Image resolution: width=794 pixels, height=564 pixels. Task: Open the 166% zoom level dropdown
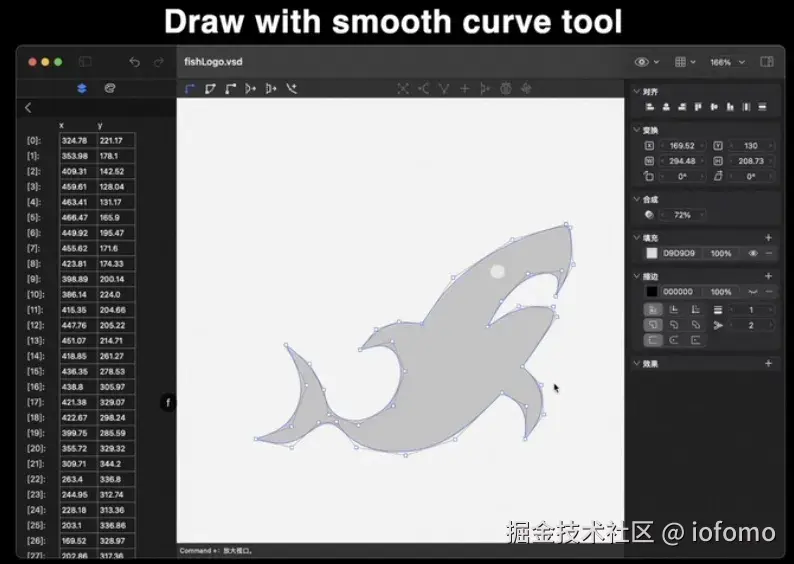727,62
